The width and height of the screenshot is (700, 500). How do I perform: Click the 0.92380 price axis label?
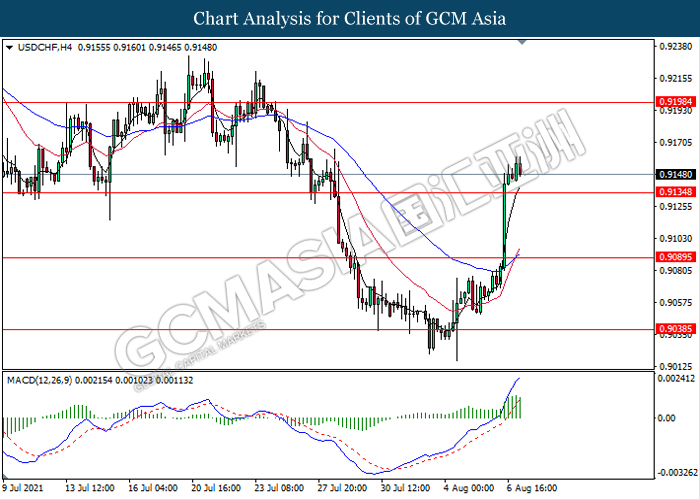click(673, 46)
